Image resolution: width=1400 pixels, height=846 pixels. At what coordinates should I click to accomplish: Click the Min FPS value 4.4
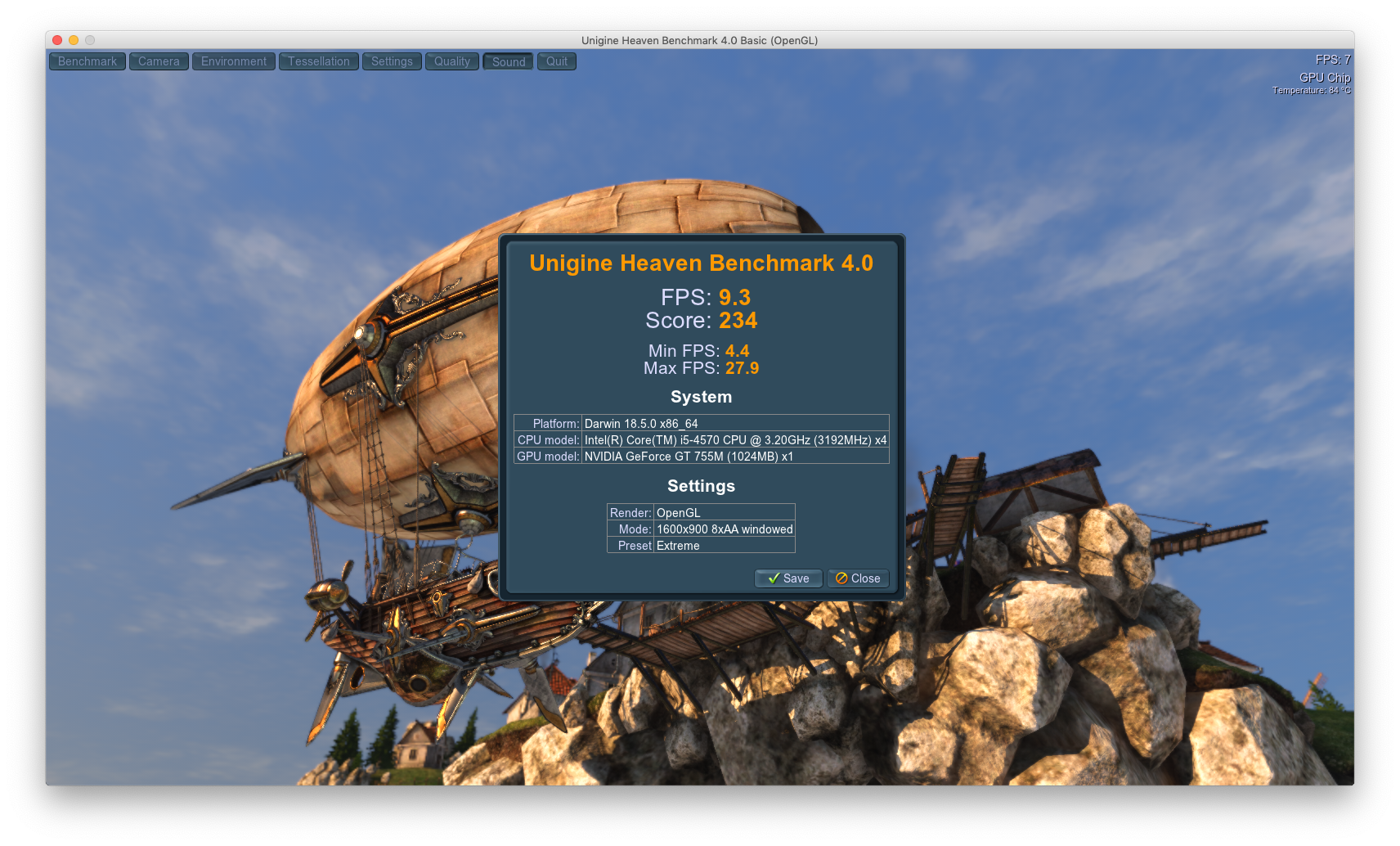[738, 351]
